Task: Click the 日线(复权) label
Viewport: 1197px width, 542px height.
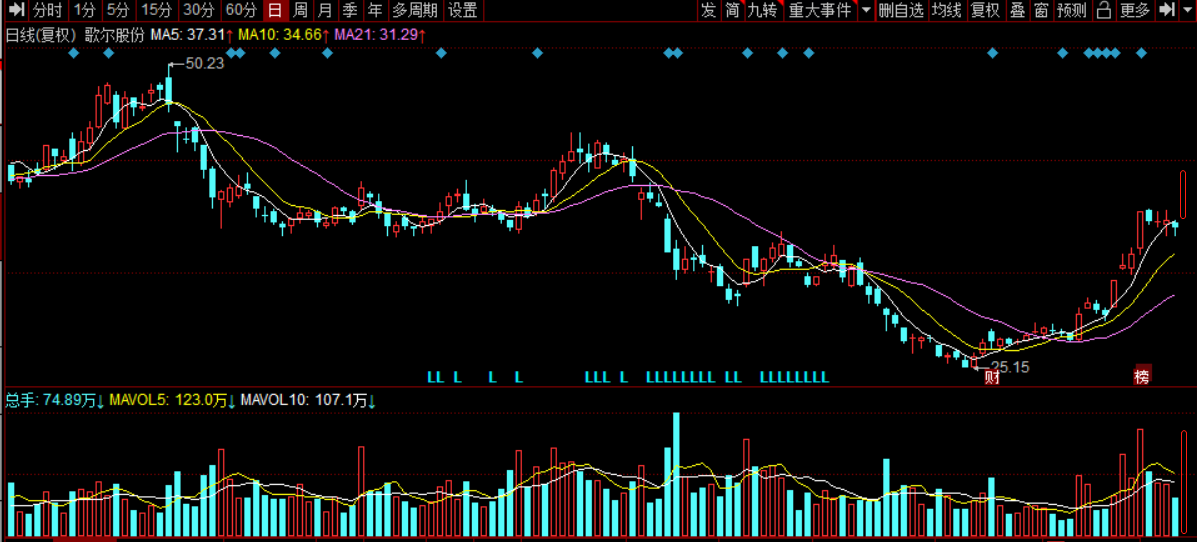Action: 42,34
